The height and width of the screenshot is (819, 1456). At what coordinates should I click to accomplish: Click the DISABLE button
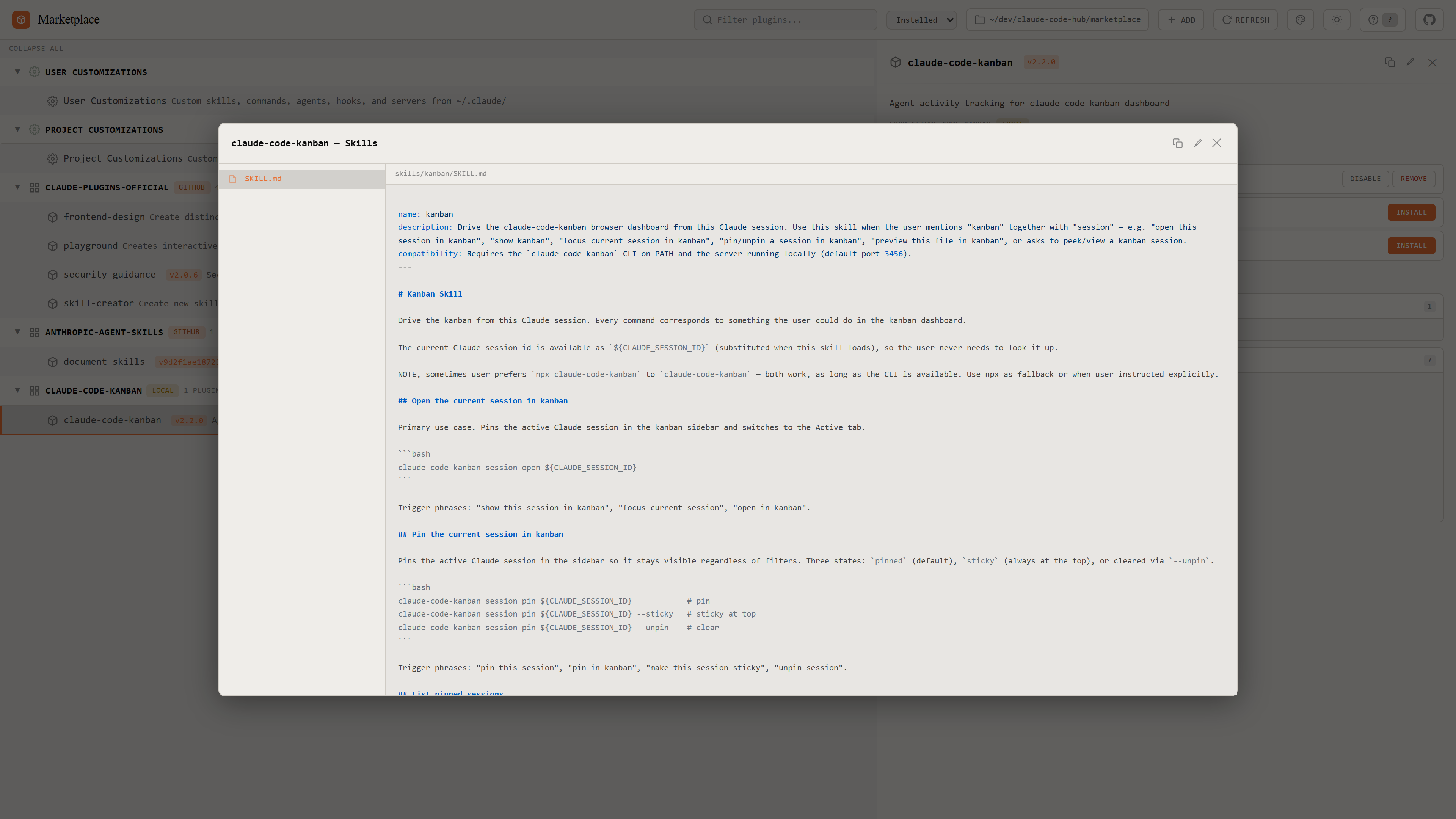coord(1365,179)
